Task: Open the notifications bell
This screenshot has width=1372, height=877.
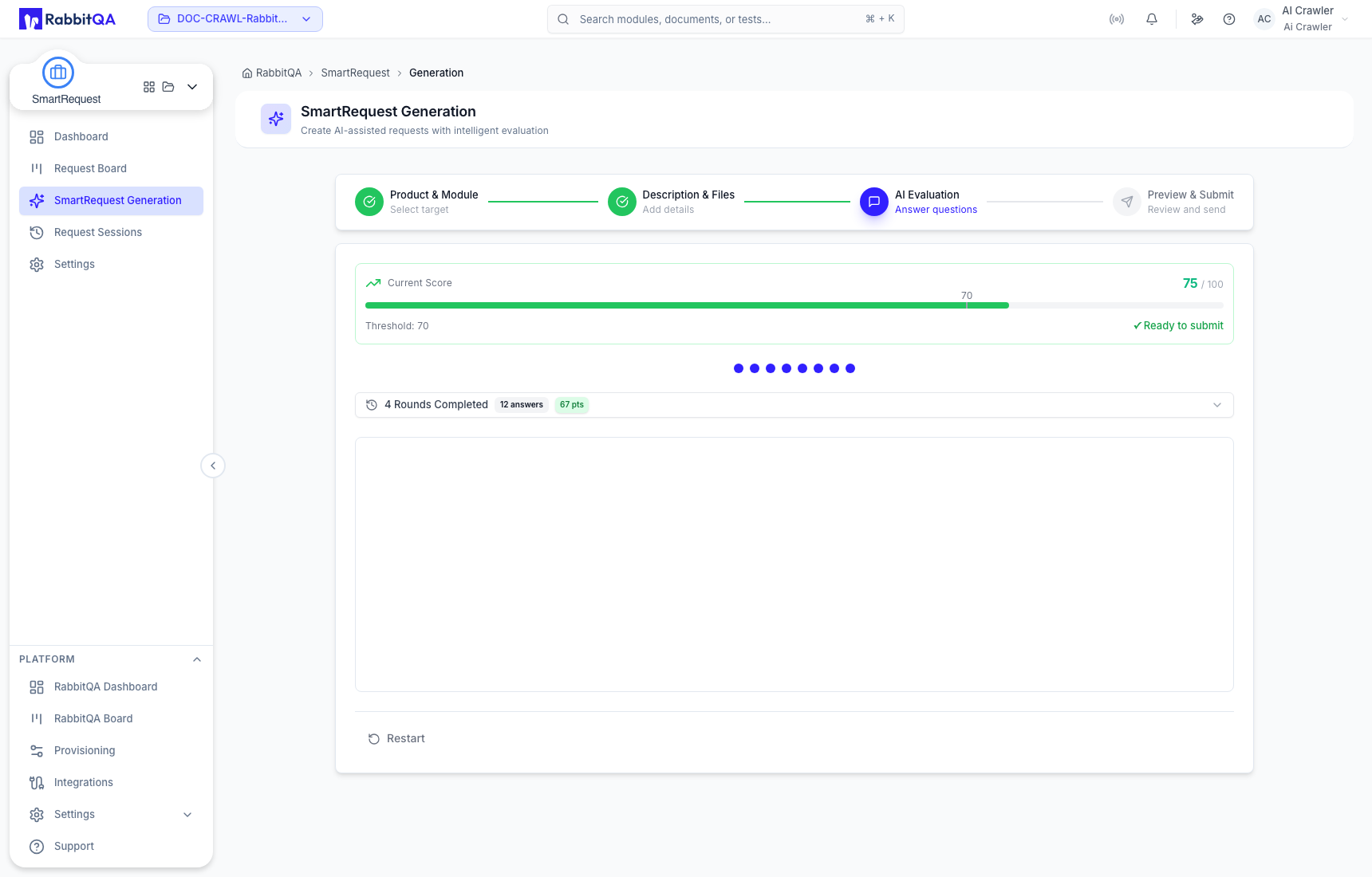Action: [x=1152, y=19]
